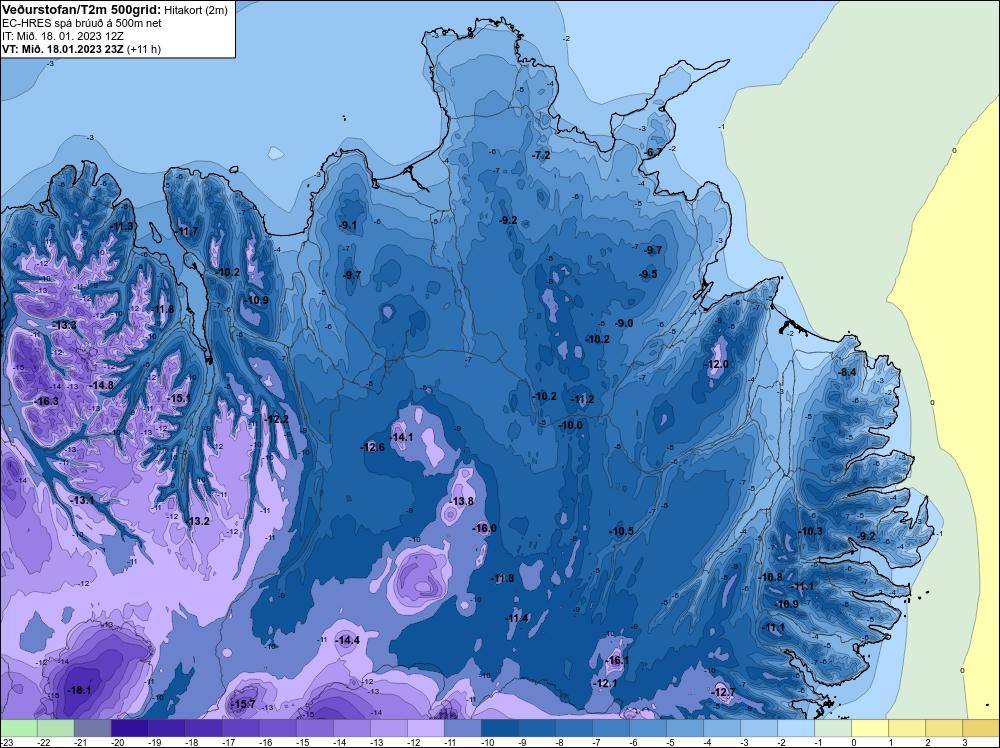Click the -12.6 temperature reading

(x=372, y=447)
